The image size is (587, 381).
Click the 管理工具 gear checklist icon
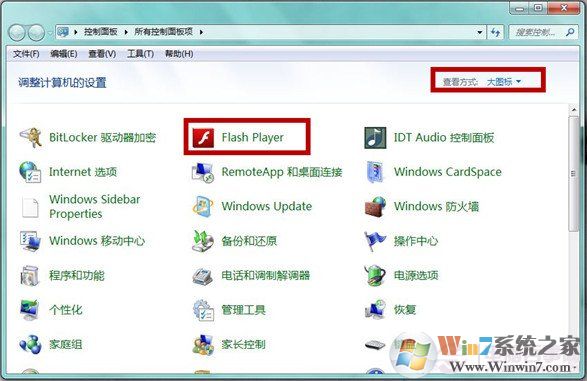click(203, 310)
